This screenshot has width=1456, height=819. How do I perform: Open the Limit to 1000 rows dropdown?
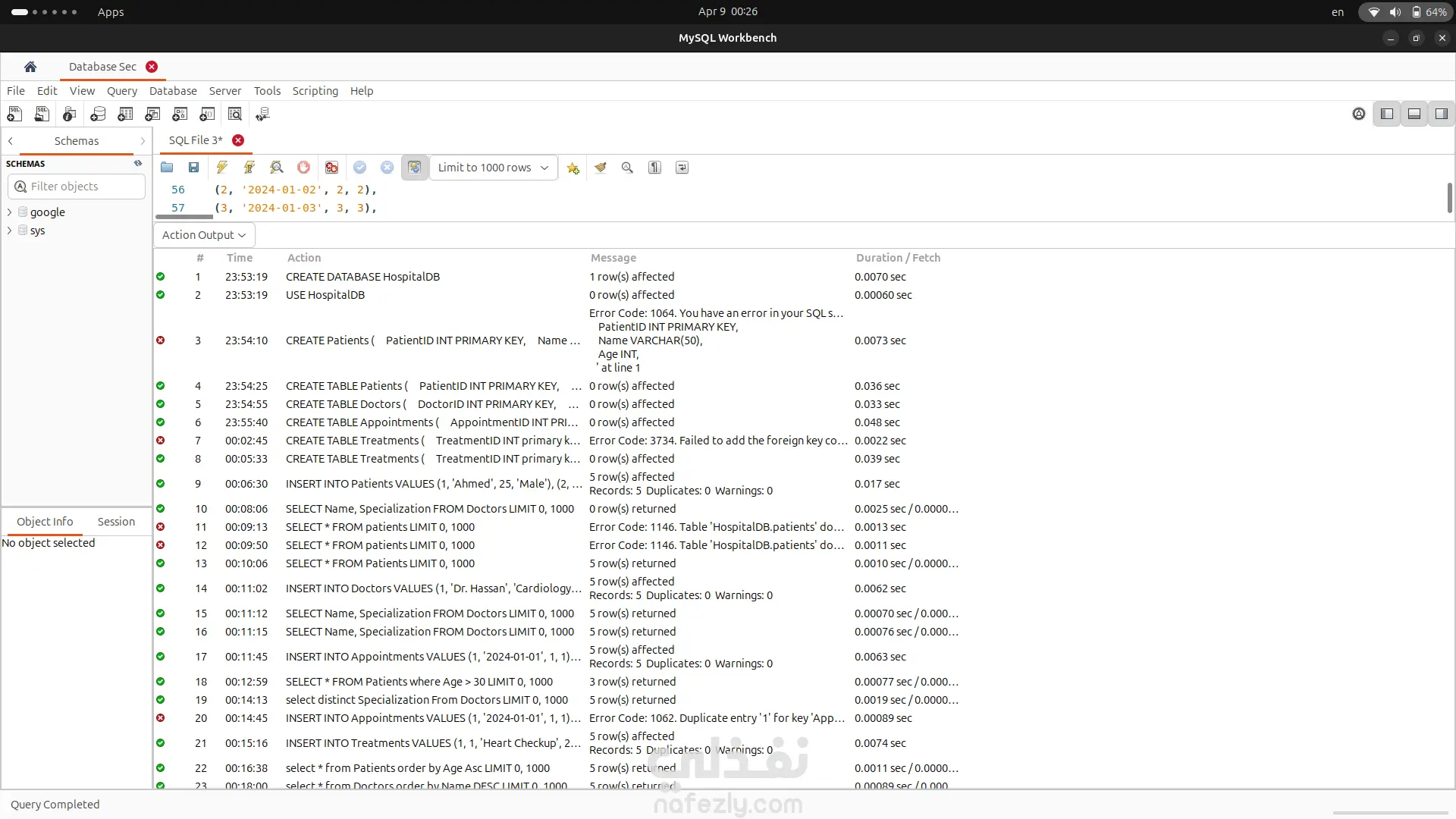(494, 168)
